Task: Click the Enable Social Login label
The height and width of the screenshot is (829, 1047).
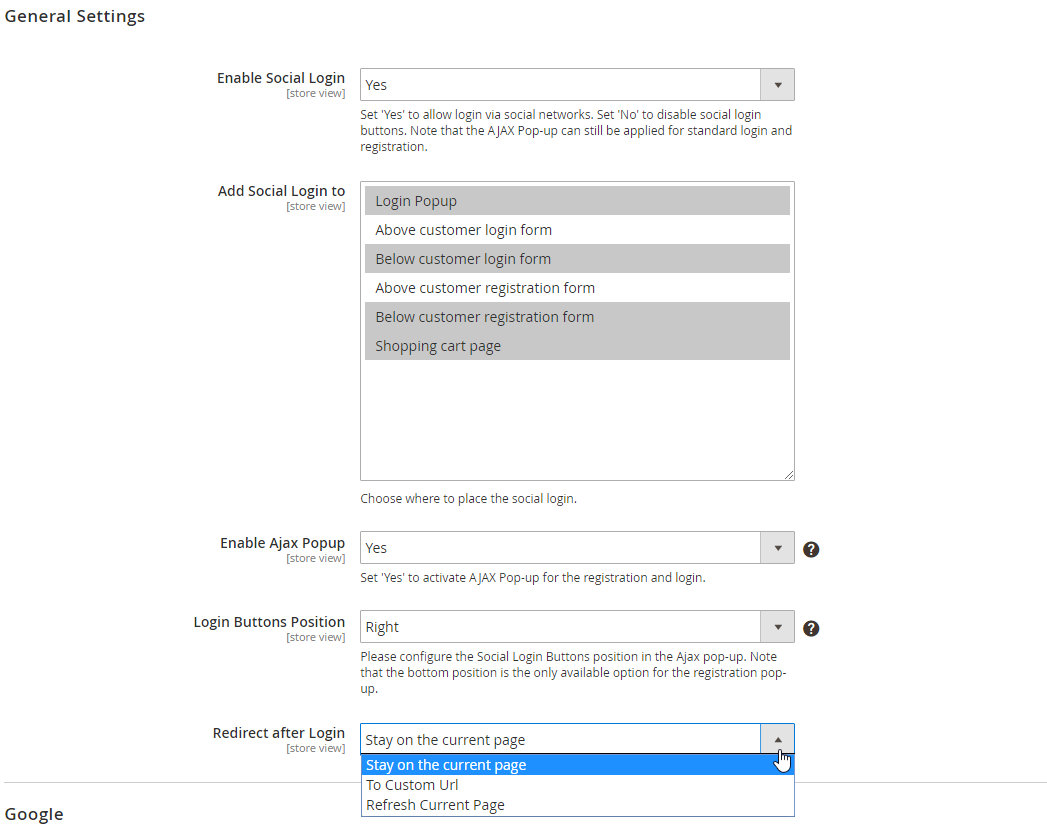Action: (281, 78)
